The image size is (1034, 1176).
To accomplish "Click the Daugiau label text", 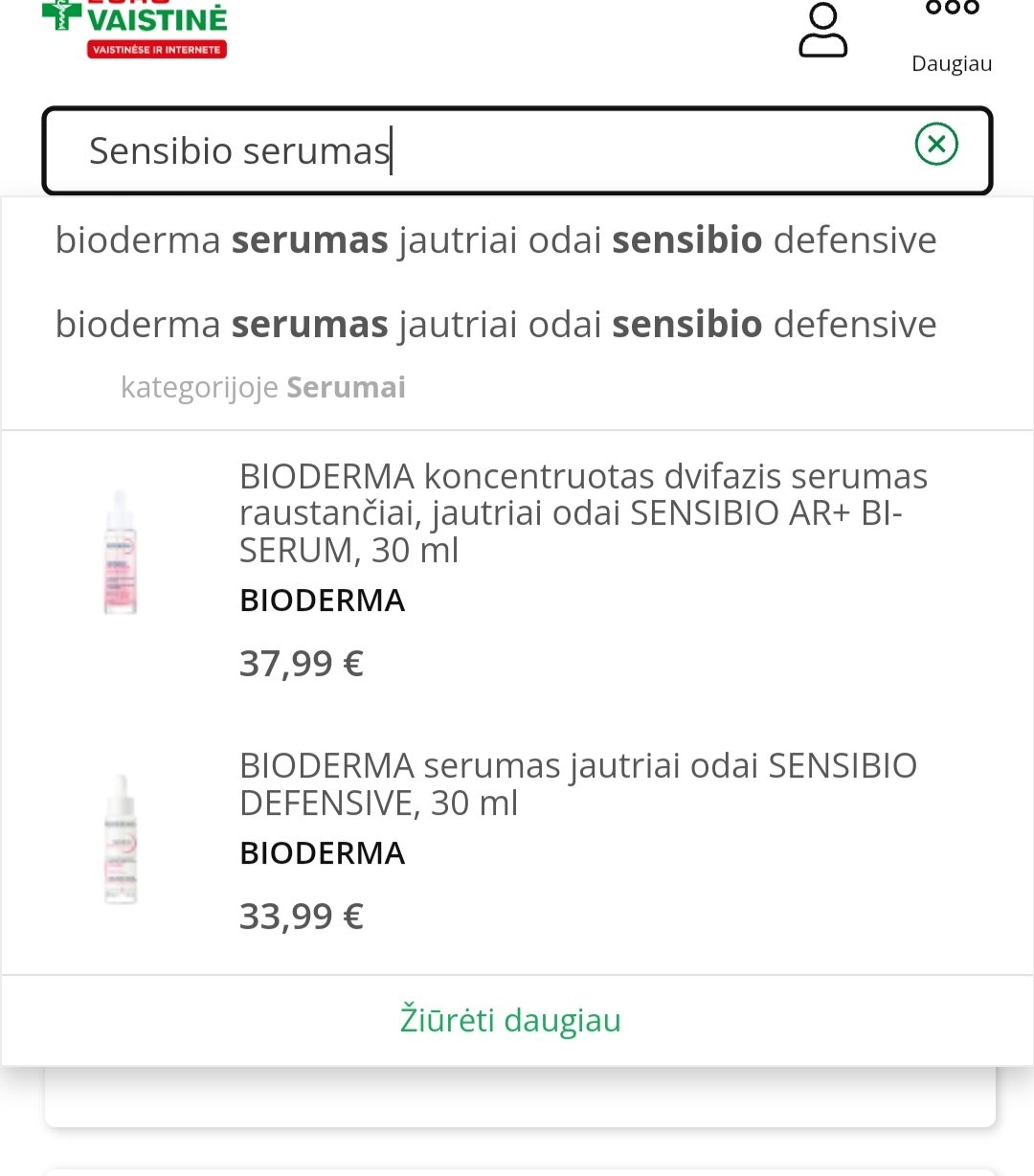I will point(952,64).
